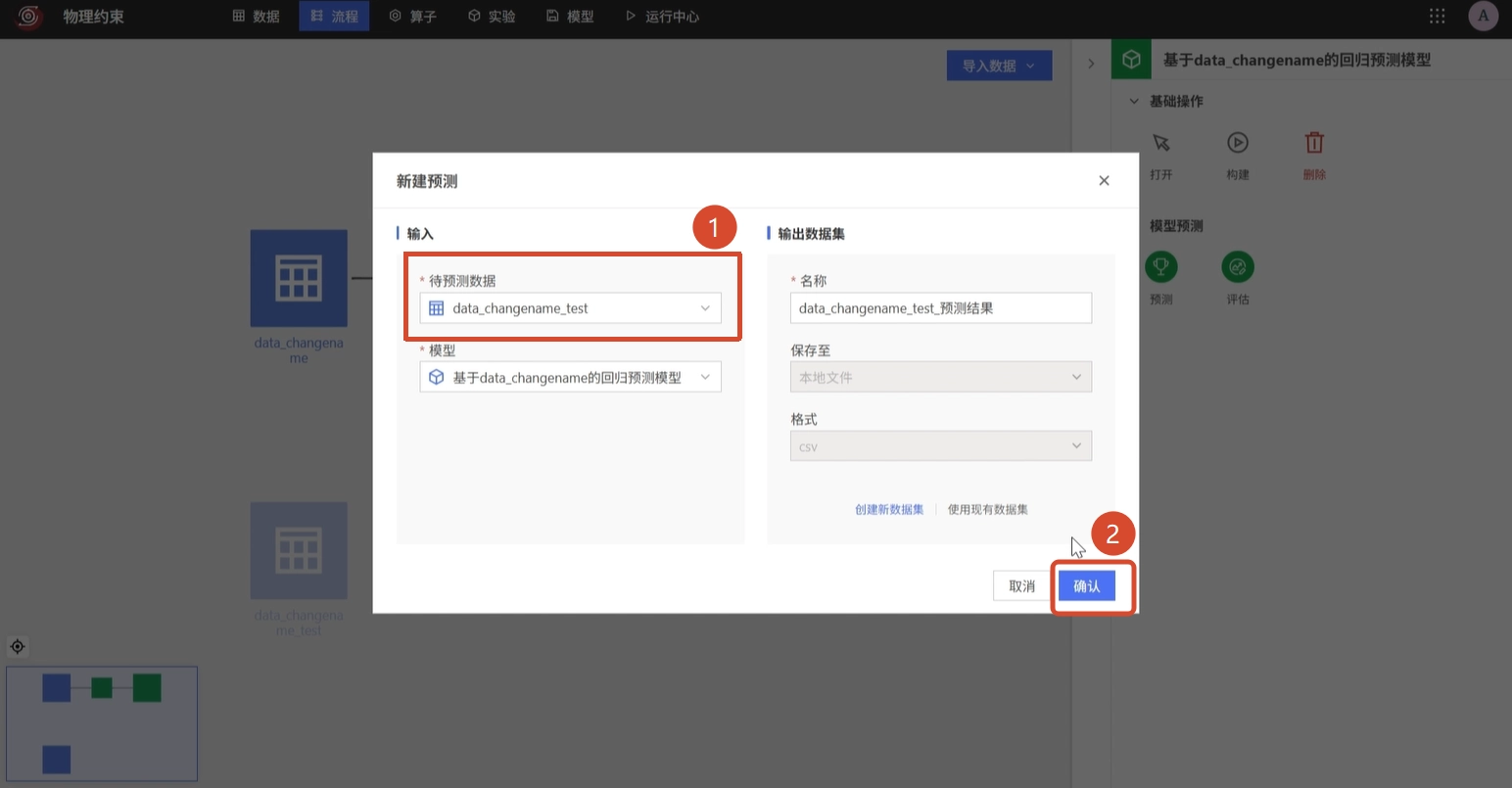The height and width of the screenshot is (788, 1512).
Task: Open the 模型 dropdown in dialog
Action: [570, 377]
